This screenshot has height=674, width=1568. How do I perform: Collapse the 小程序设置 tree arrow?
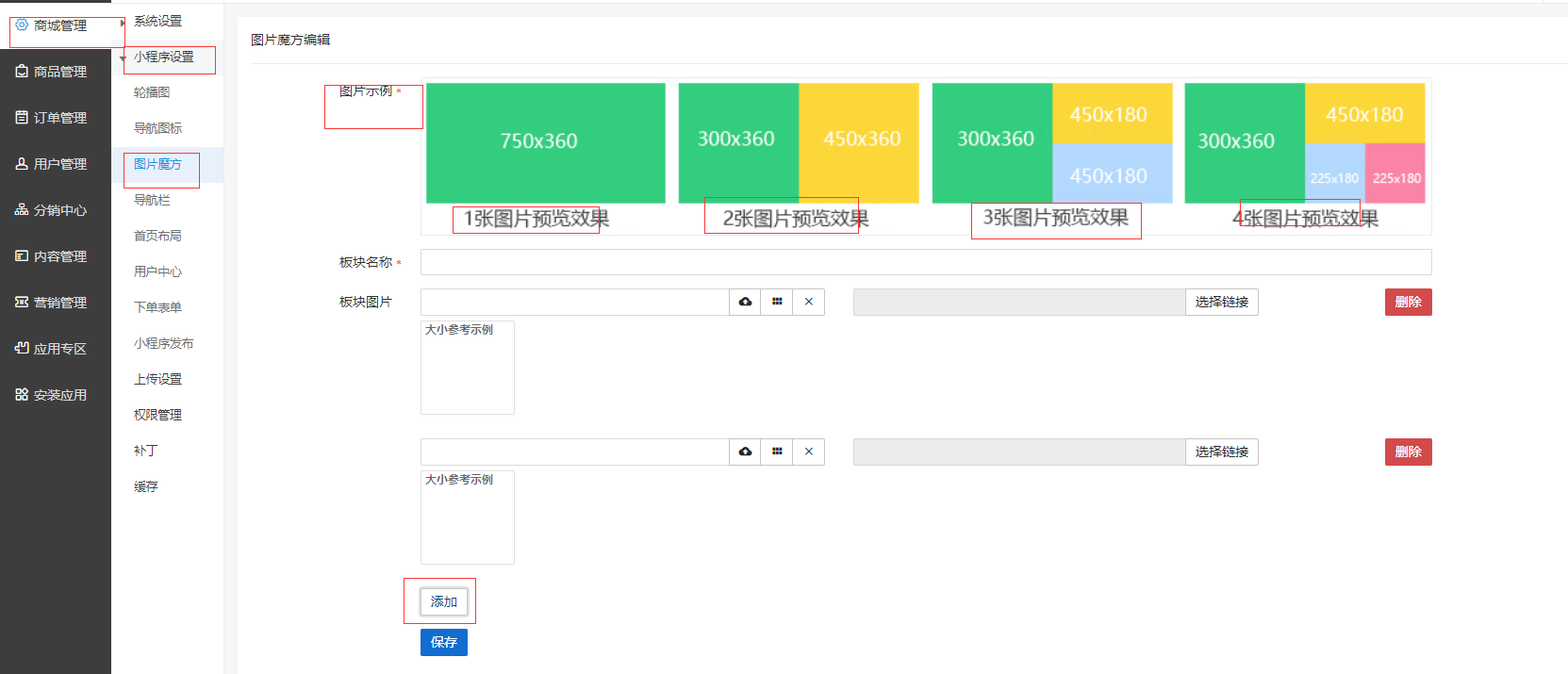123,58
